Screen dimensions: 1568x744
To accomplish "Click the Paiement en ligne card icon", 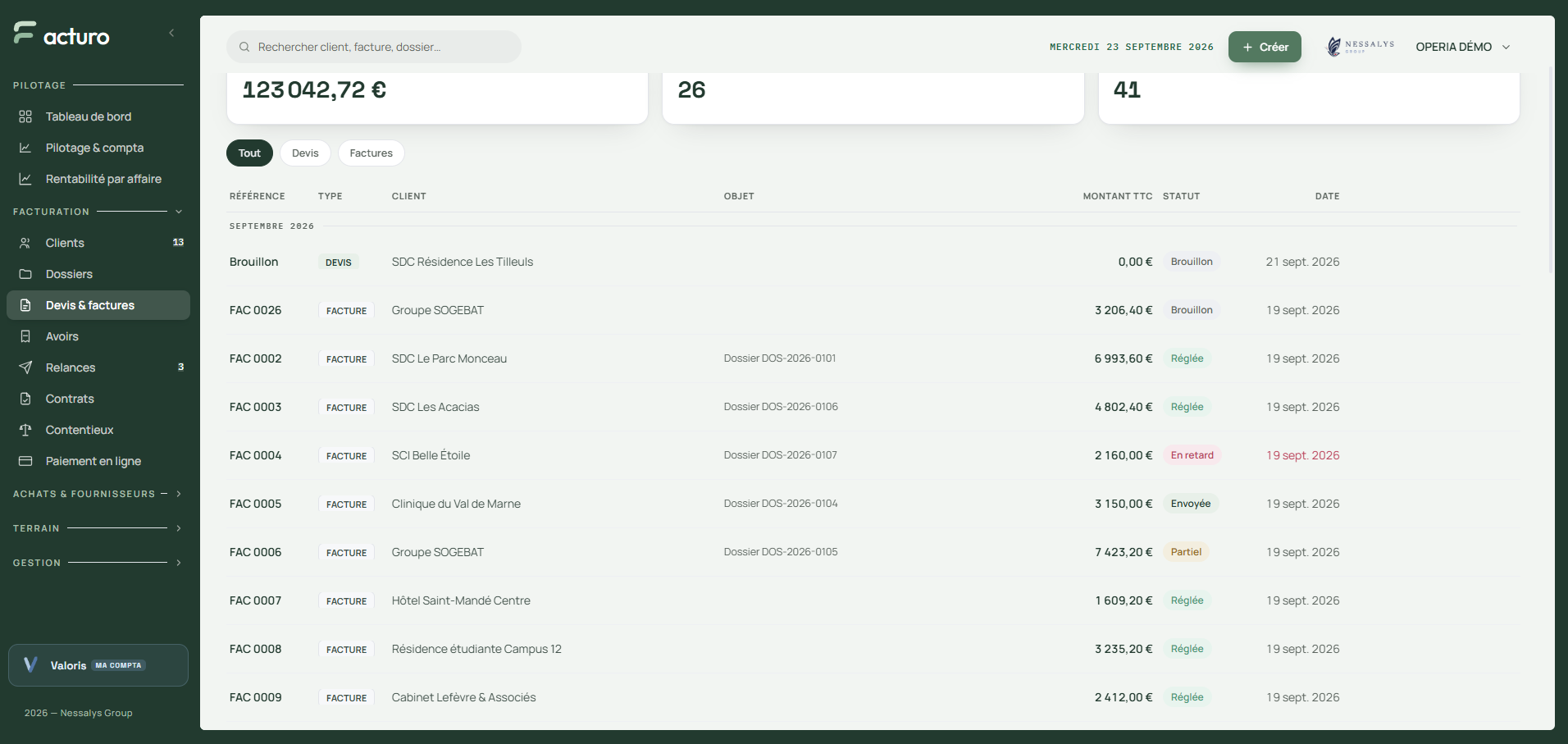I will 25,461.
